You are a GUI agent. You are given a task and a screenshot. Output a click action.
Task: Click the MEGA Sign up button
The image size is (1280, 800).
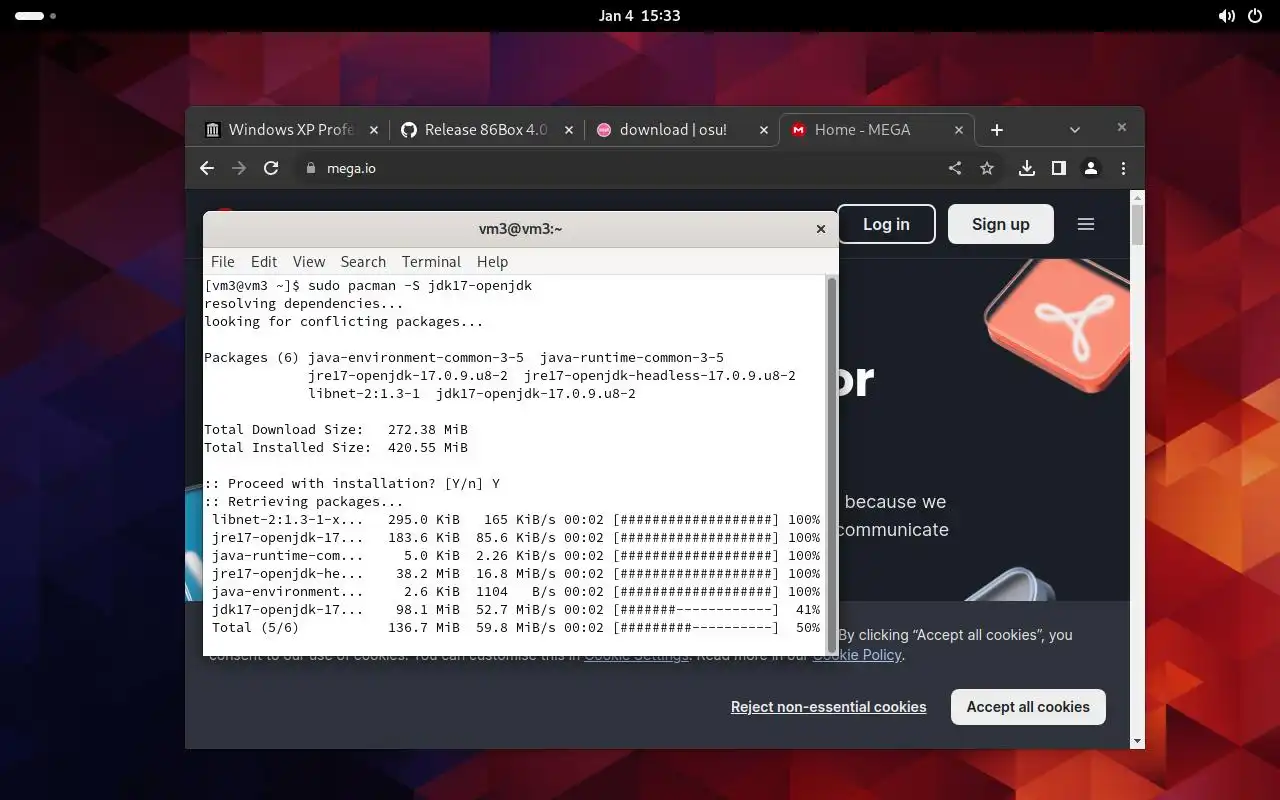coord(1000,224)
